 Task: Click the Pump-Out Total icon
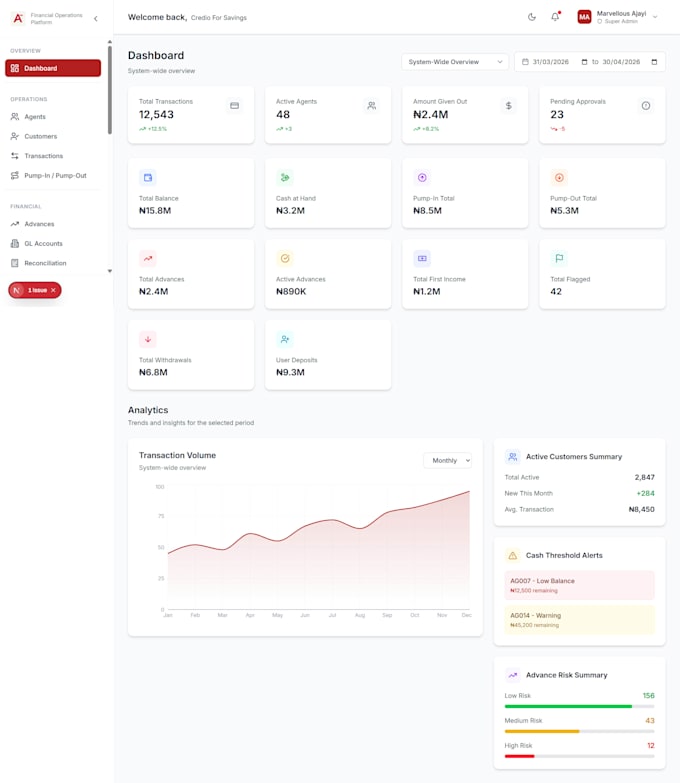coord(559,177)
